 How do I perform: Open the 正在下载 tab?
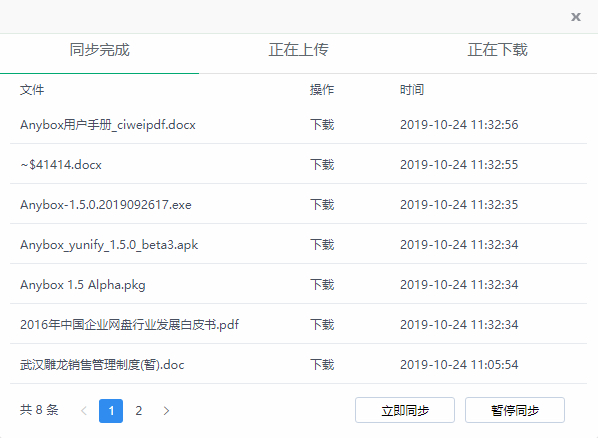(x=498, y=50)
